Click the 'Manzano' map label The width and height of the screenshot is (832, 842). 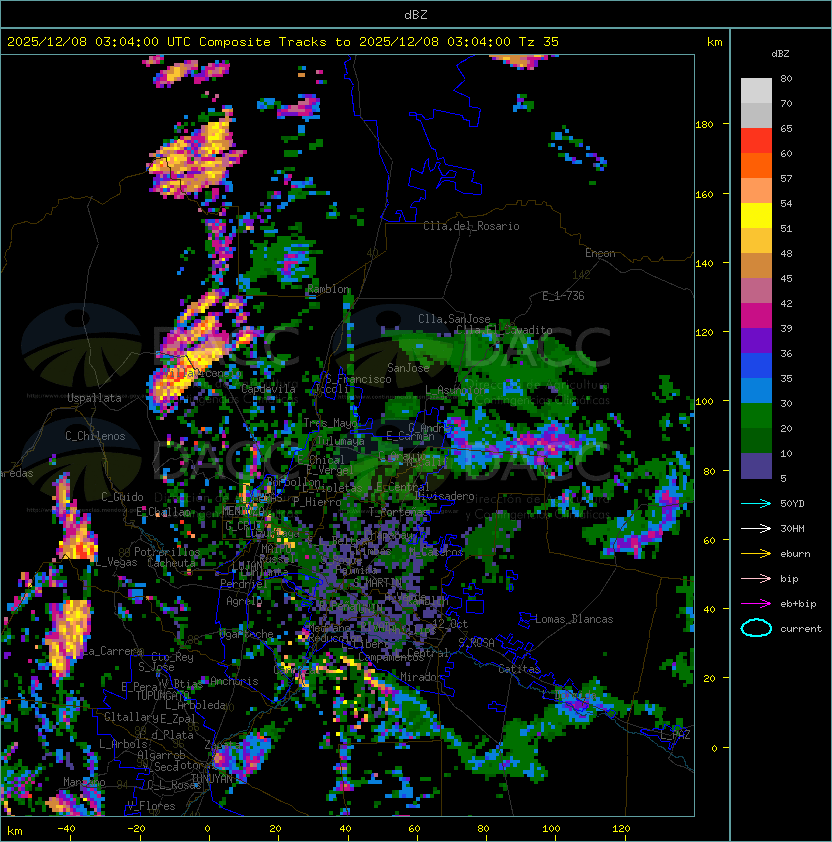coord(84,782)
